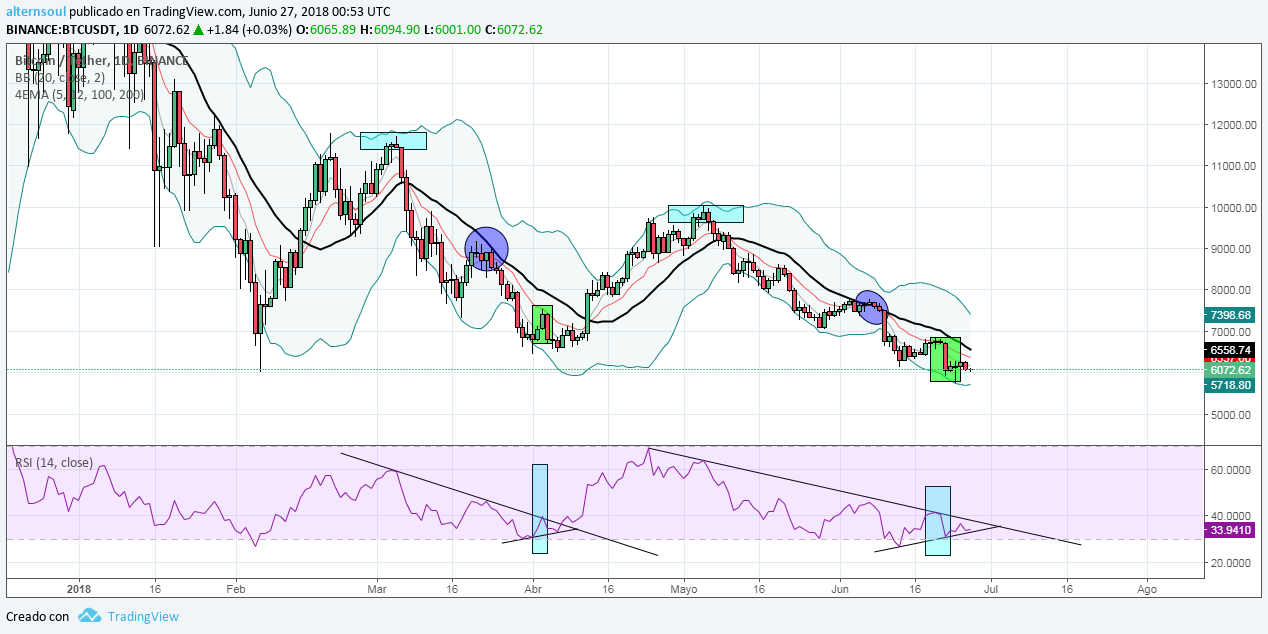Click the Mayo label on the time axis
The width and height of the screenshot is (1268, 634).
pos(685,590)
